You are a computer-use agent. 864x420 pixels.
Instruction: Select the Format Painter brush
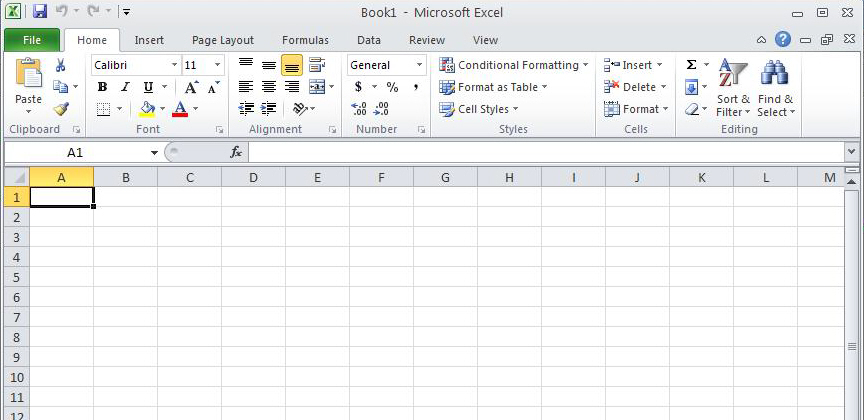point(61,109)
